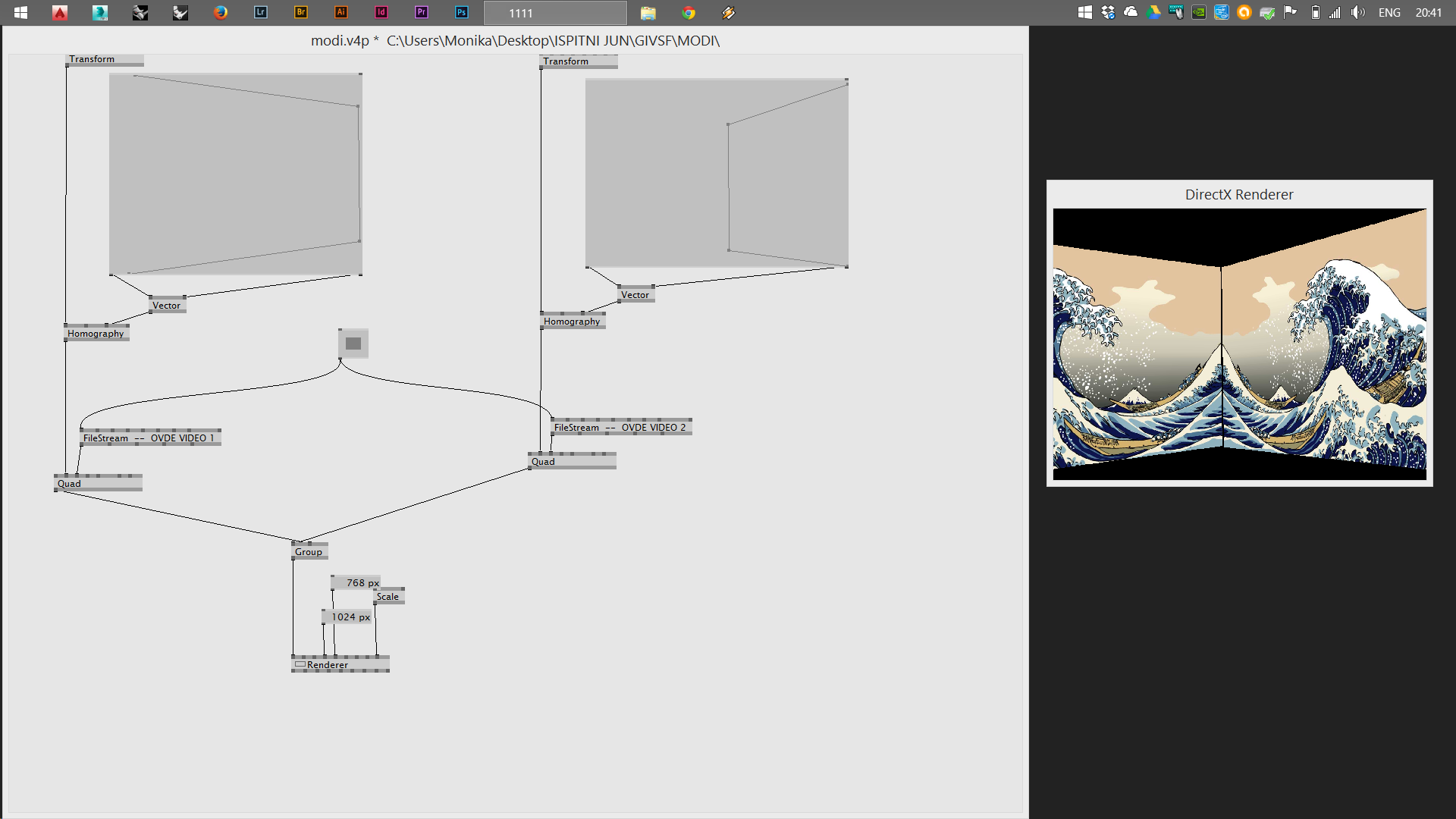Select the right Quad node
This screenshot has height=819, width=1456.
(x=573, y=462)
